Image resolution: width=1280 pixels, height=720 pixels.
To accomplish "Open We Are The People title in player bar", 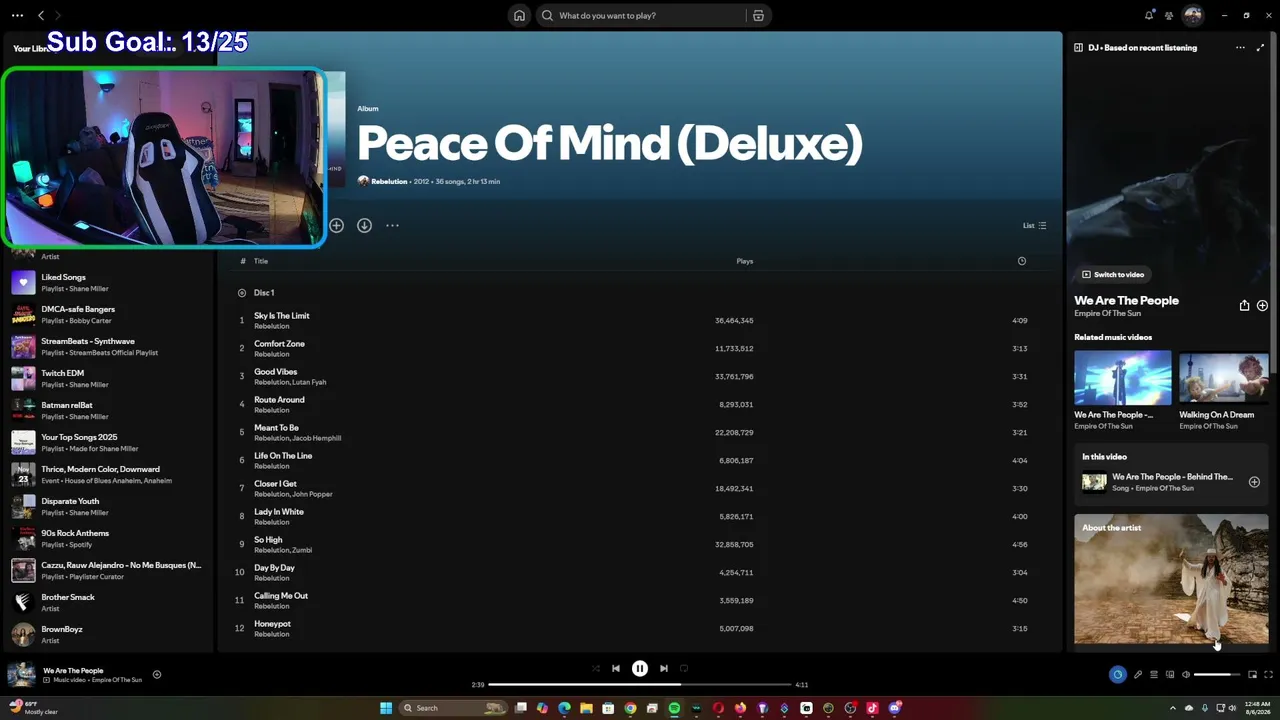I will [x=73, y=671].
